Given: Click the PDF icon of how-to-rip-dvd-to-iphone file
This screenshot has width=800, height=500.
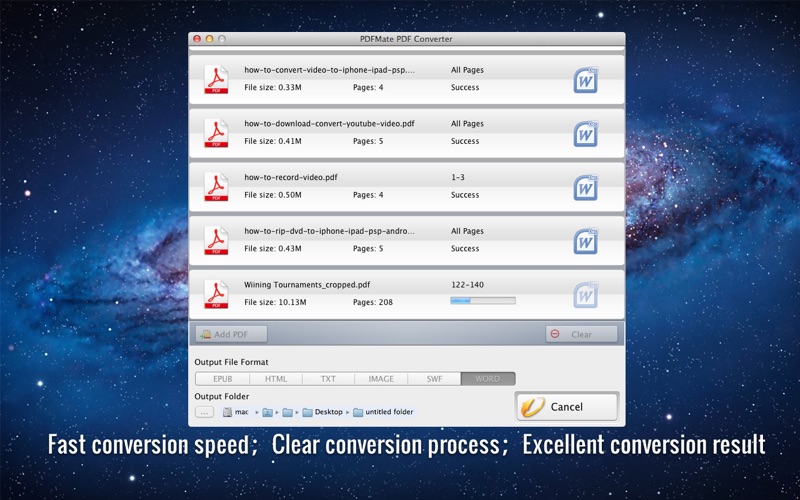Looking at the screenshot, I should click(x=216, y=240).
